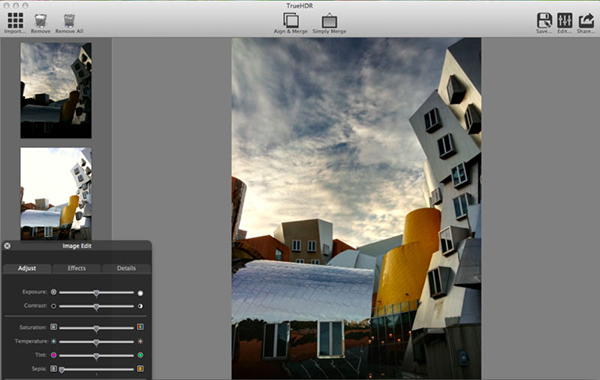Switch to the Adjust tab
The height and width of the screenshot is (380, 600).
[x=27, y=268]
